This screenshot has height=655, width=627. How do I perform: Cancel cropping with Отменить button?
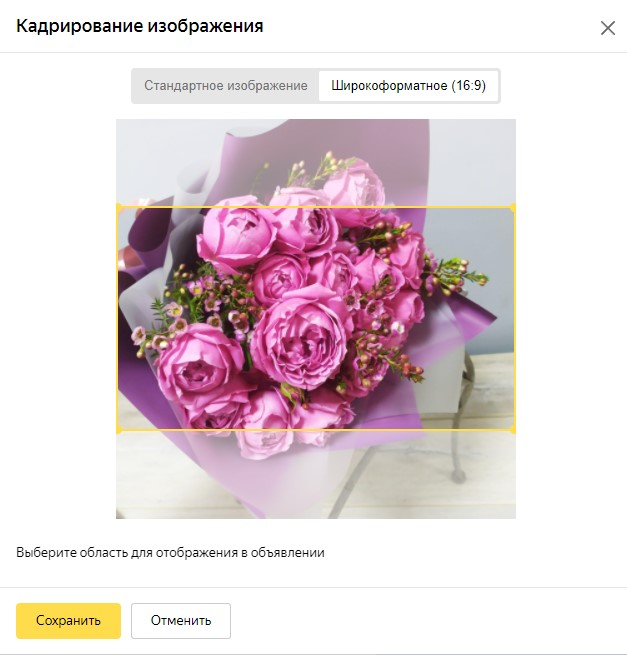[x=181, y=621]
